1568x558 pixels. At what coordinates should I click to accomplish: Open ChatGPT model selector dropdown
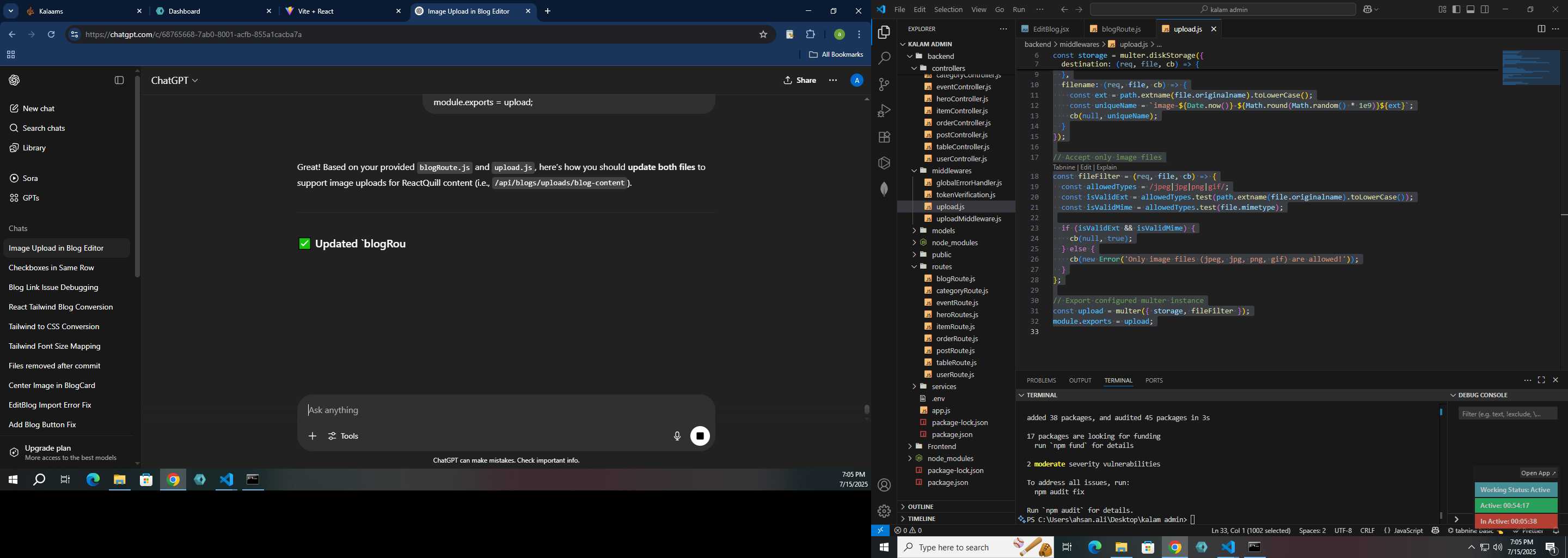(x=175, y=81)
